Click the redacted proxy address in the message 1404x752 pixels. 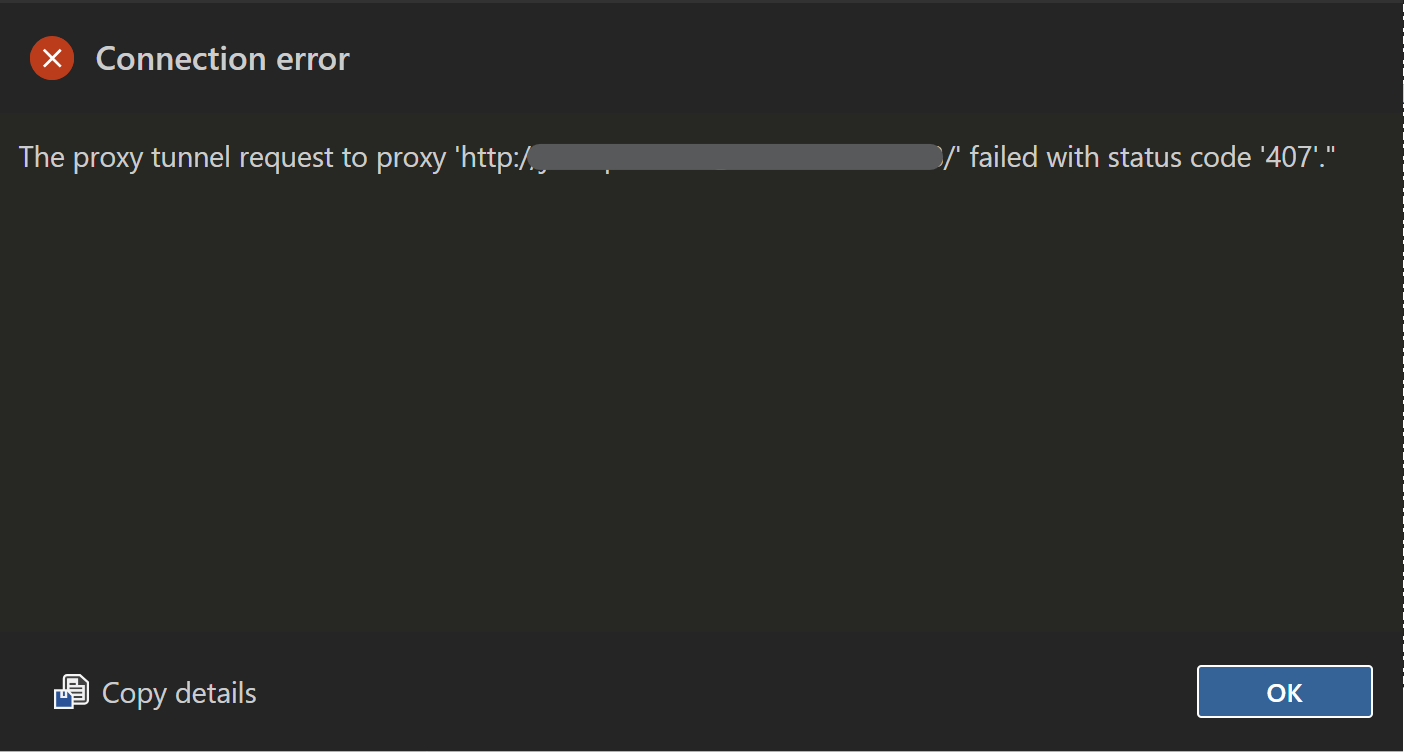pyautogui.click(x=735, y=157)
